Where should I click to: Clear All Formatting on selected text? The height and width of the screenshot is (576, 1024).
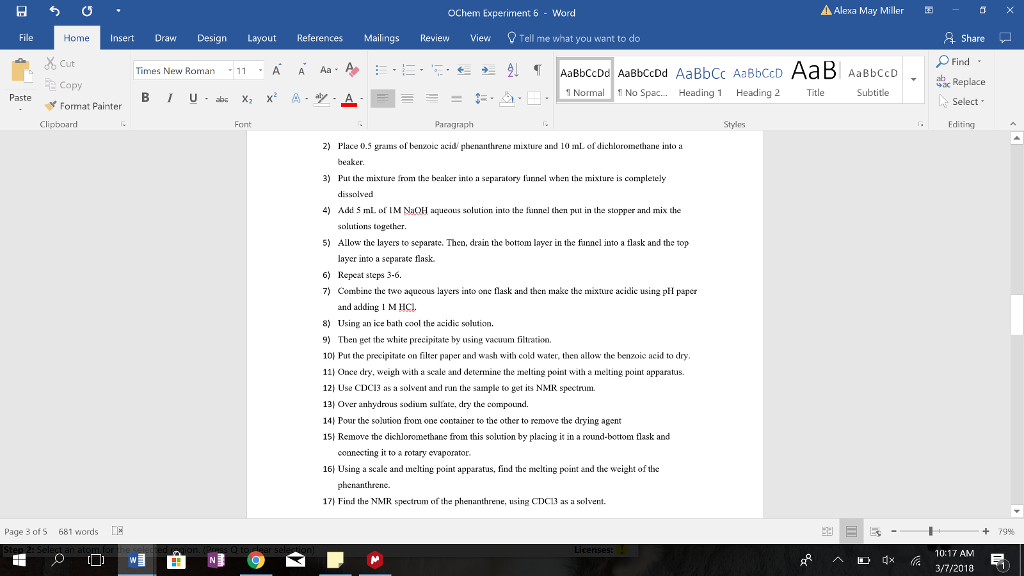pos(351,69)
